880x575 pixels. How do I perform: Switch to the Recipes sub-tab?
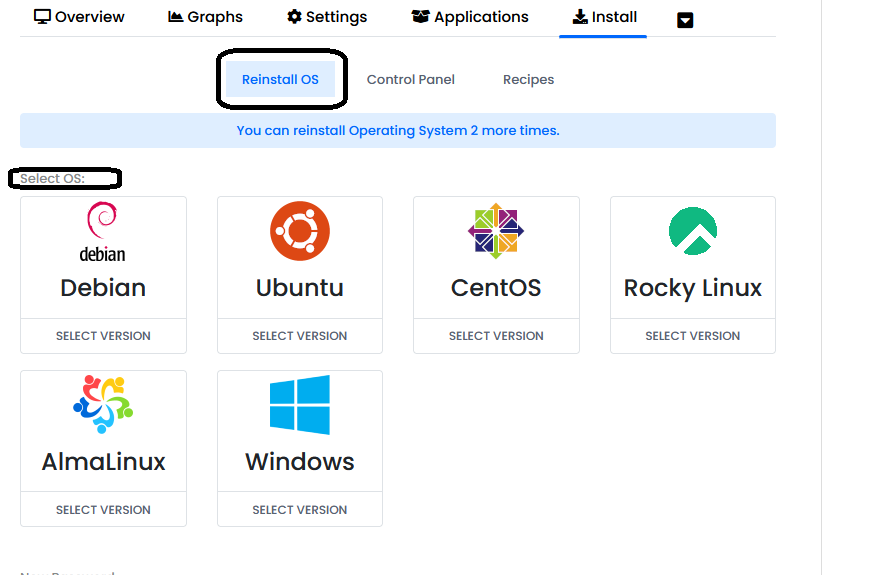tap(528, 80)
